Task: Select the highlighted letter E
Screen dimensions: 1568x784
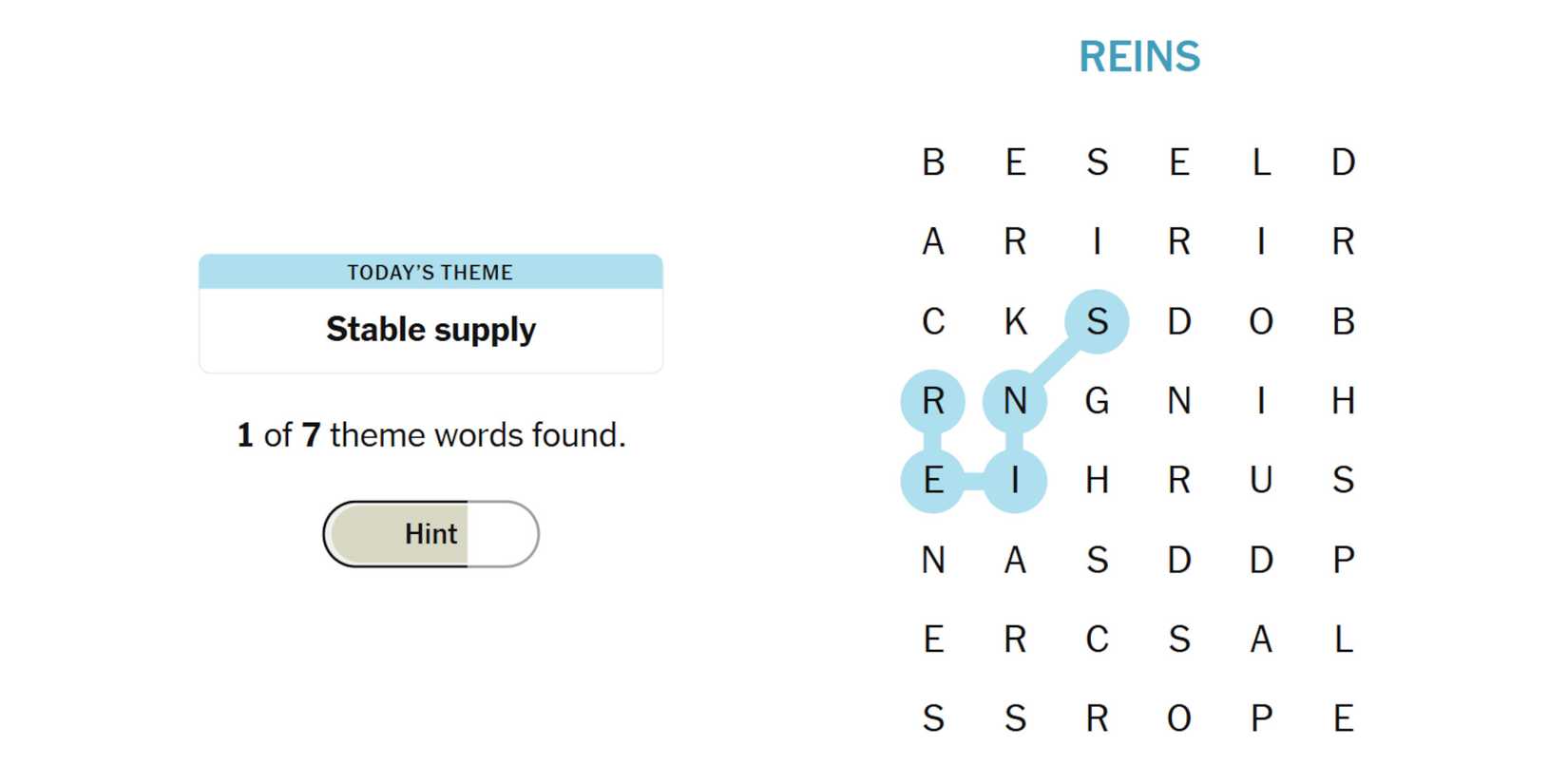Action: pos(933,481)
